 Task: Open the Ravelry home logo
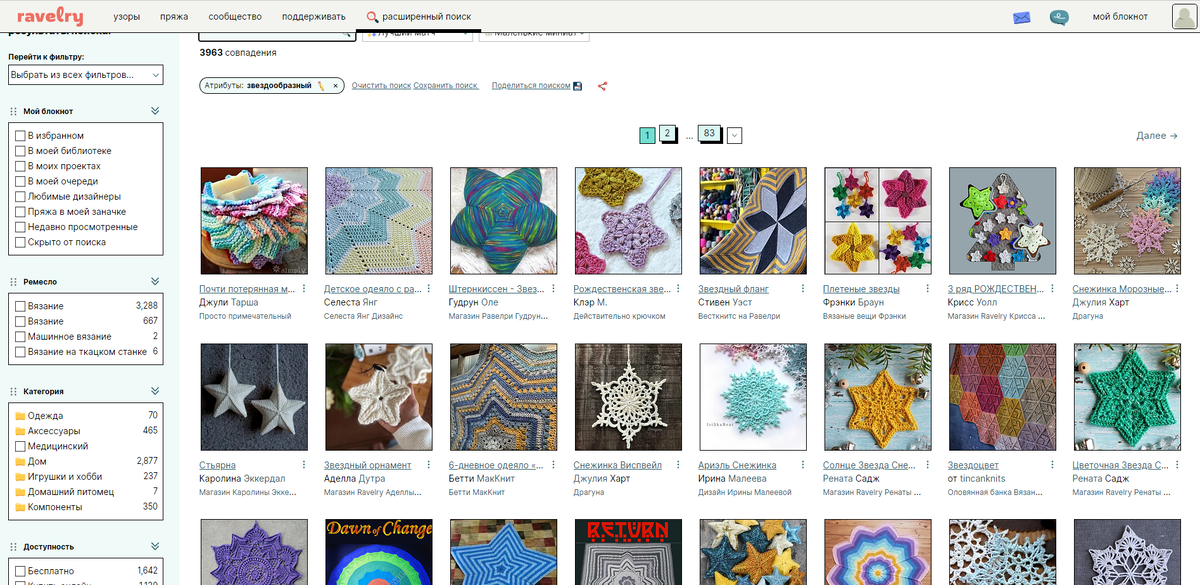pos(50,16)
